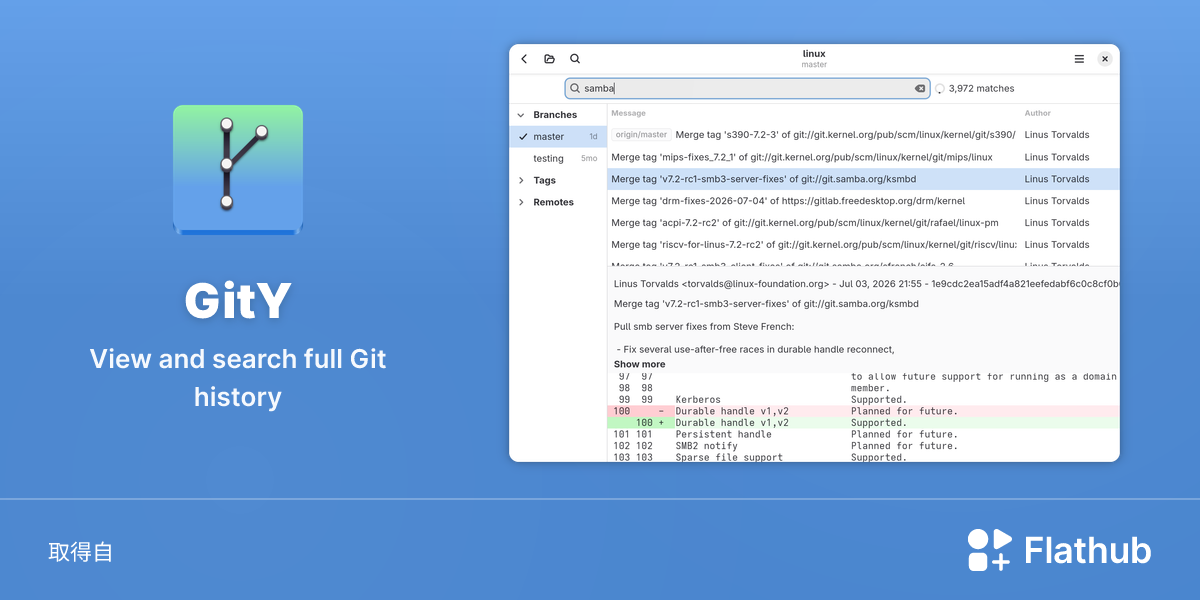Expand the Tags section
Image resolution: width=1200 pixels, height=600 pixels.
[x=521, y=180]
